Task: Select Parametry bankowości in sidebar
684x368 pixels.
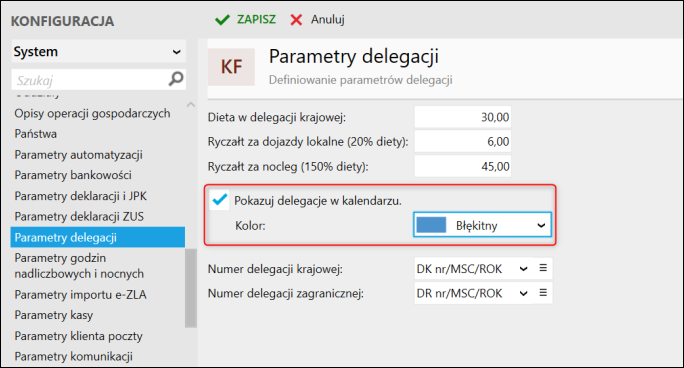Action: pos(73,175)
